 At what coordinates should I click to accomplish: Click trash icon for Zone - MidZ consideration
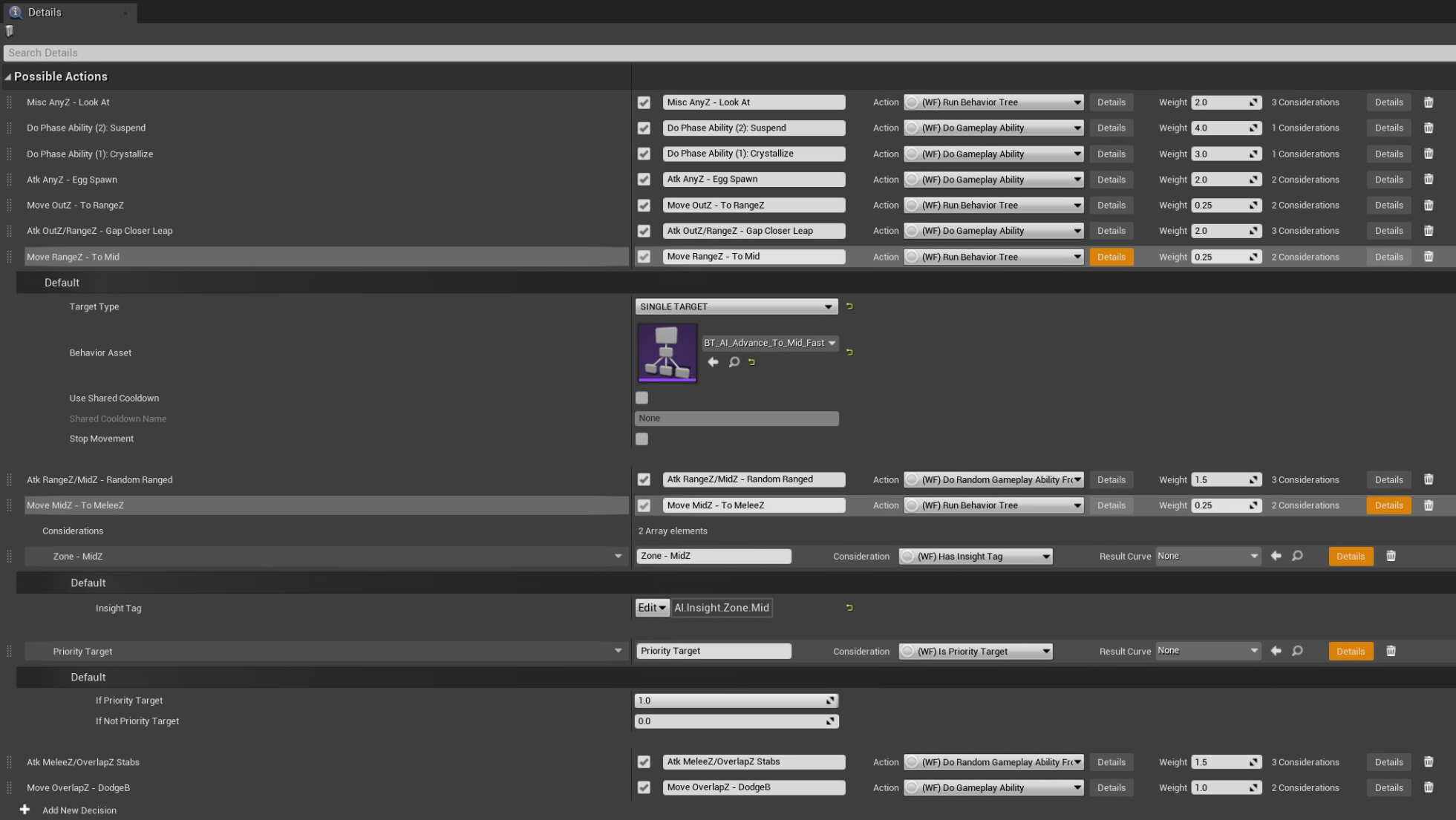tap(1391, 556)
